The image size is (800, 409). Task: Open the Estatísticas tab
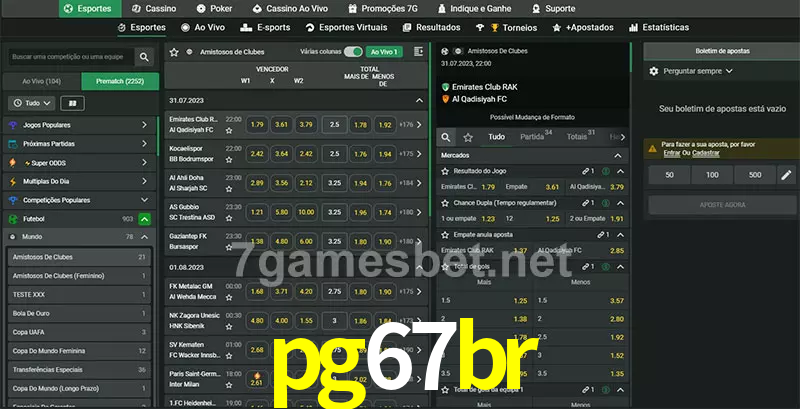(659, 28)
